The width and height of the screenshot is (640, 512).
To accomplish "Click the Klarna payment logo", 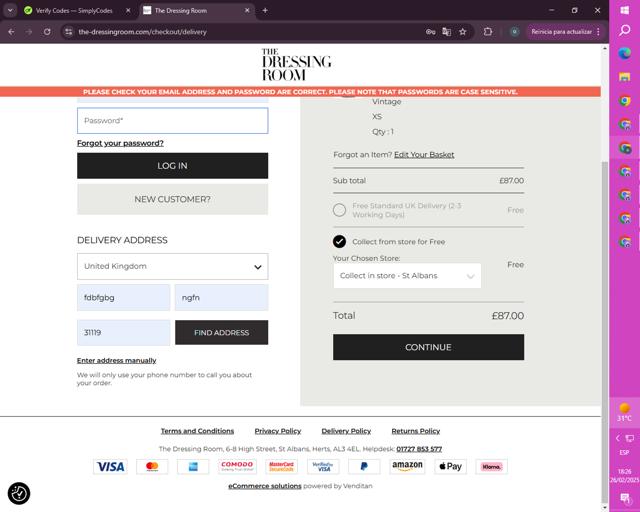I will pyautogui.click(x=492, y=466).
